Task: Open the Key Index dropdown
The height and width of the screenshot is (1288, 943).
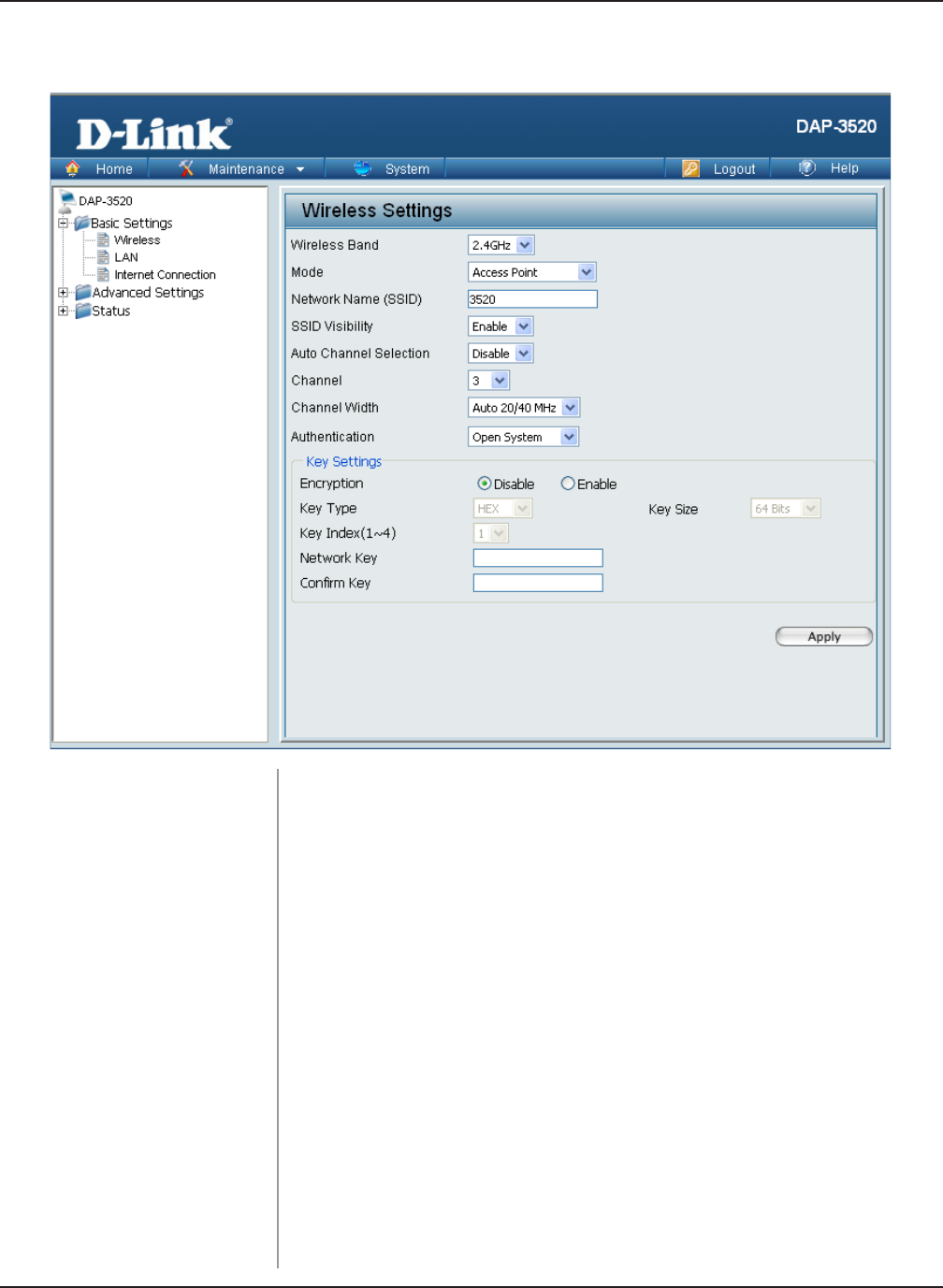Action: pos(490,533)
